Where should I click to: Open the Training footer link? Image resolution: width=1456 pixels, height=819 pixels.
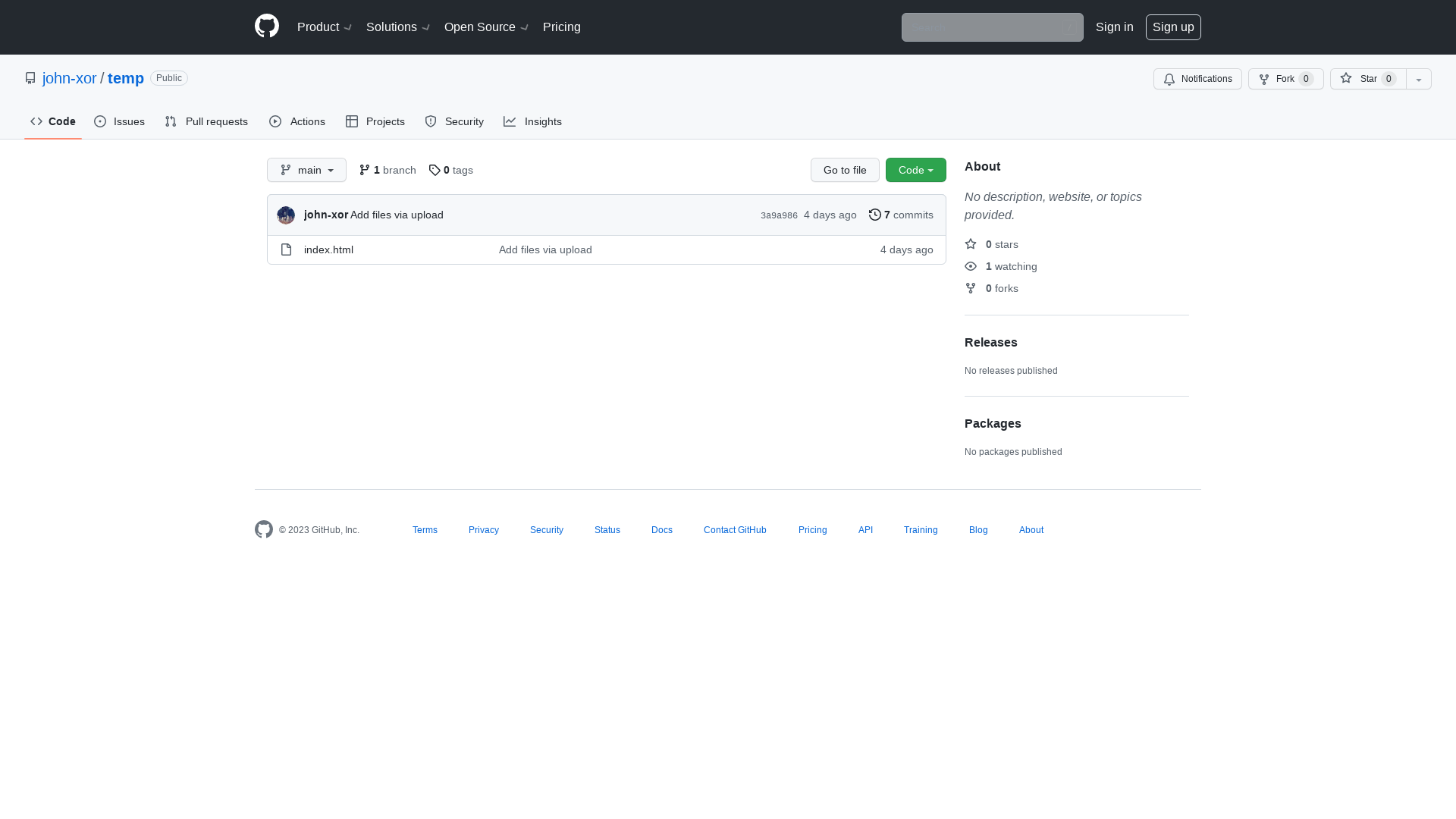pyautogui.click(x=921, y=530)
